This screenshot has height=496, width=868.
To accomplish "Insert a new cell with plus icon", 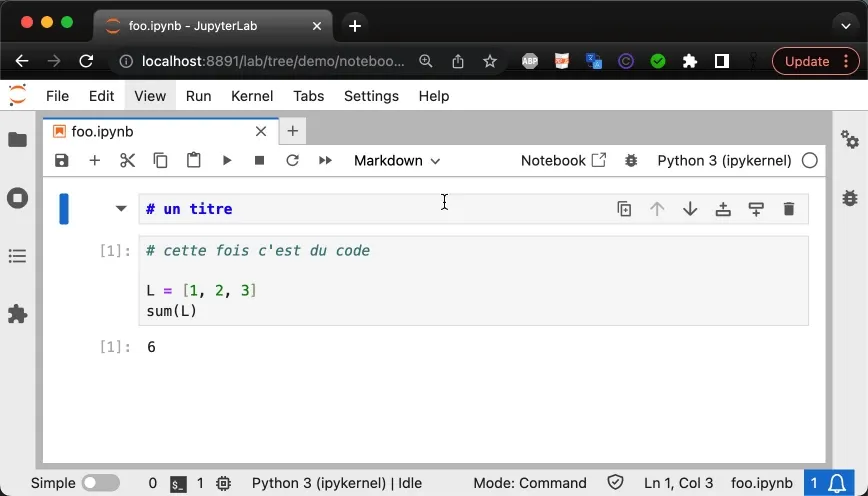I will (x=95, y=160).
